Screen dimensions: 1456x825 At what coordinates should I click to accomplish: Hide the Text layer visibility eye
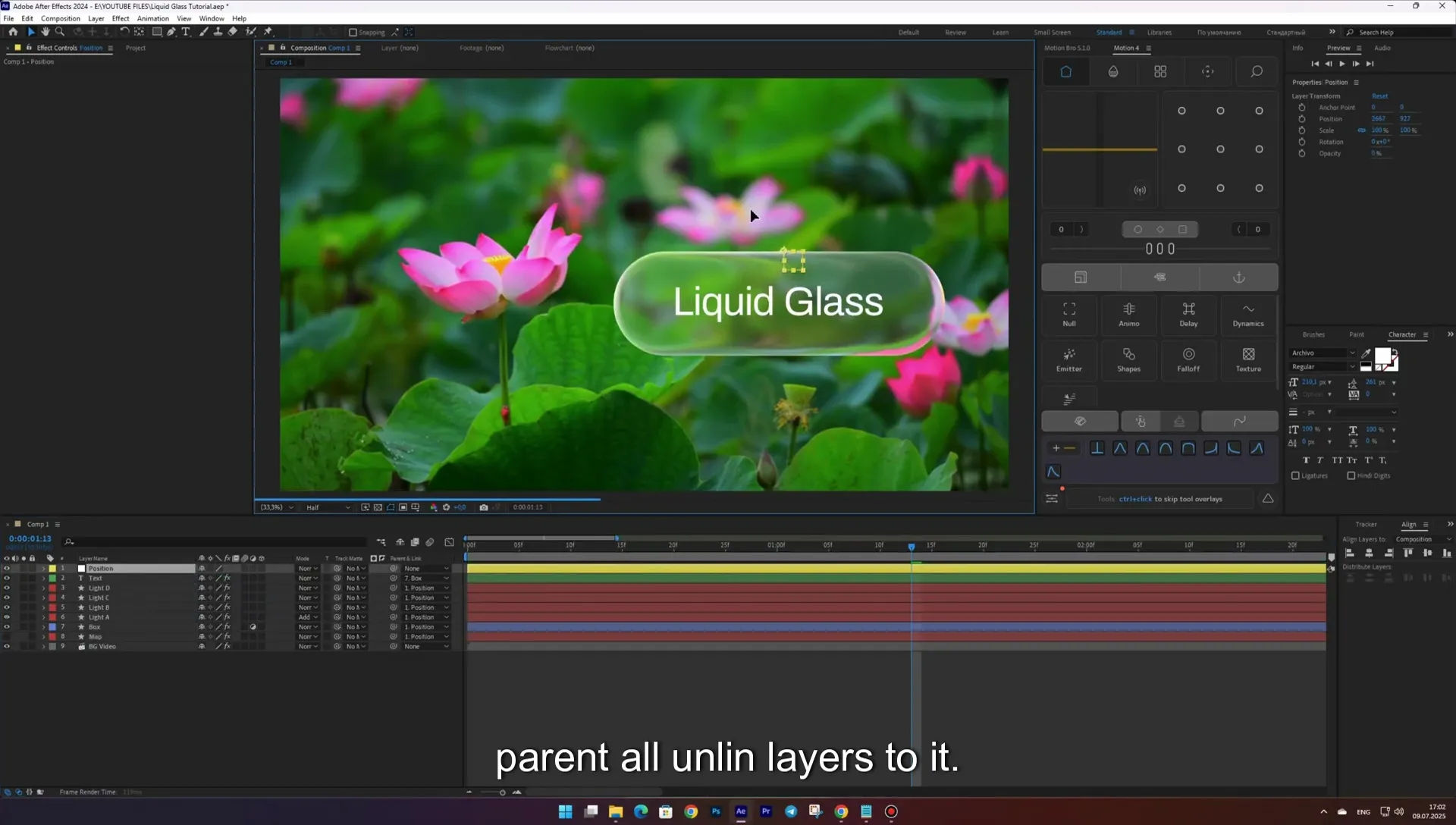point(7,579)
